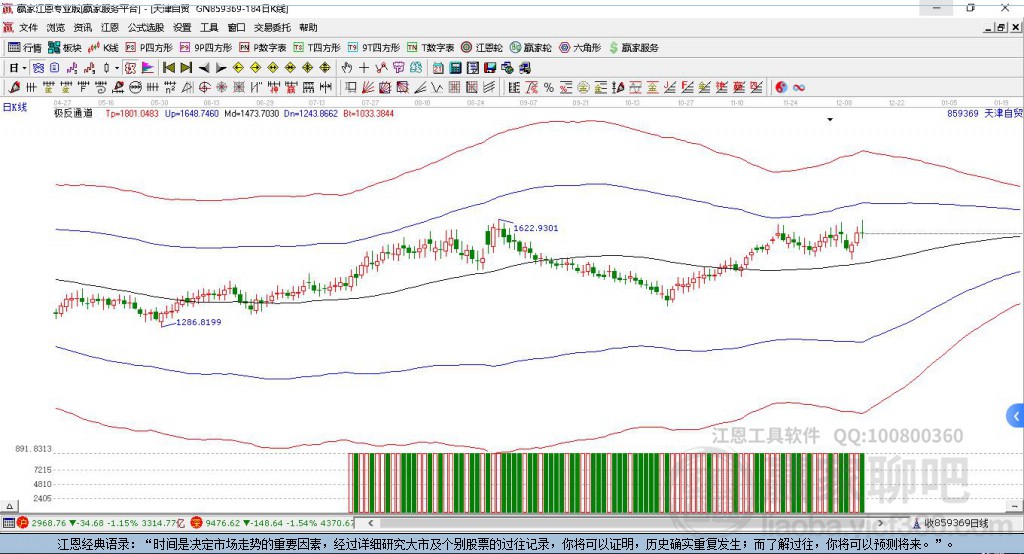Click the T数字表 toolbar button

(x=431, y=47)
